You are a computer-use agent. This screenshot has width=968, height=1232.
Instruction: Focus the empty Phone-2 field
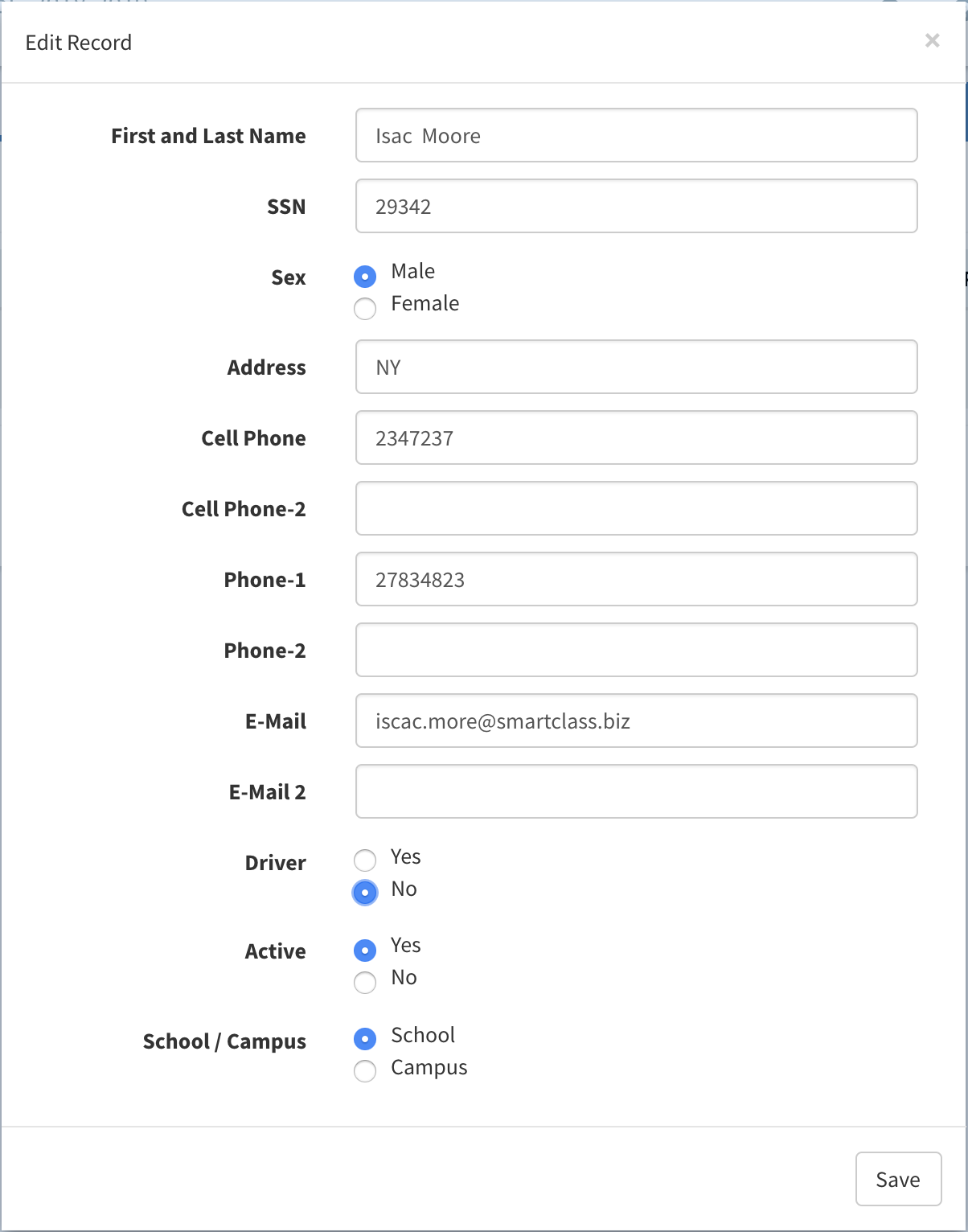point(637,650)
